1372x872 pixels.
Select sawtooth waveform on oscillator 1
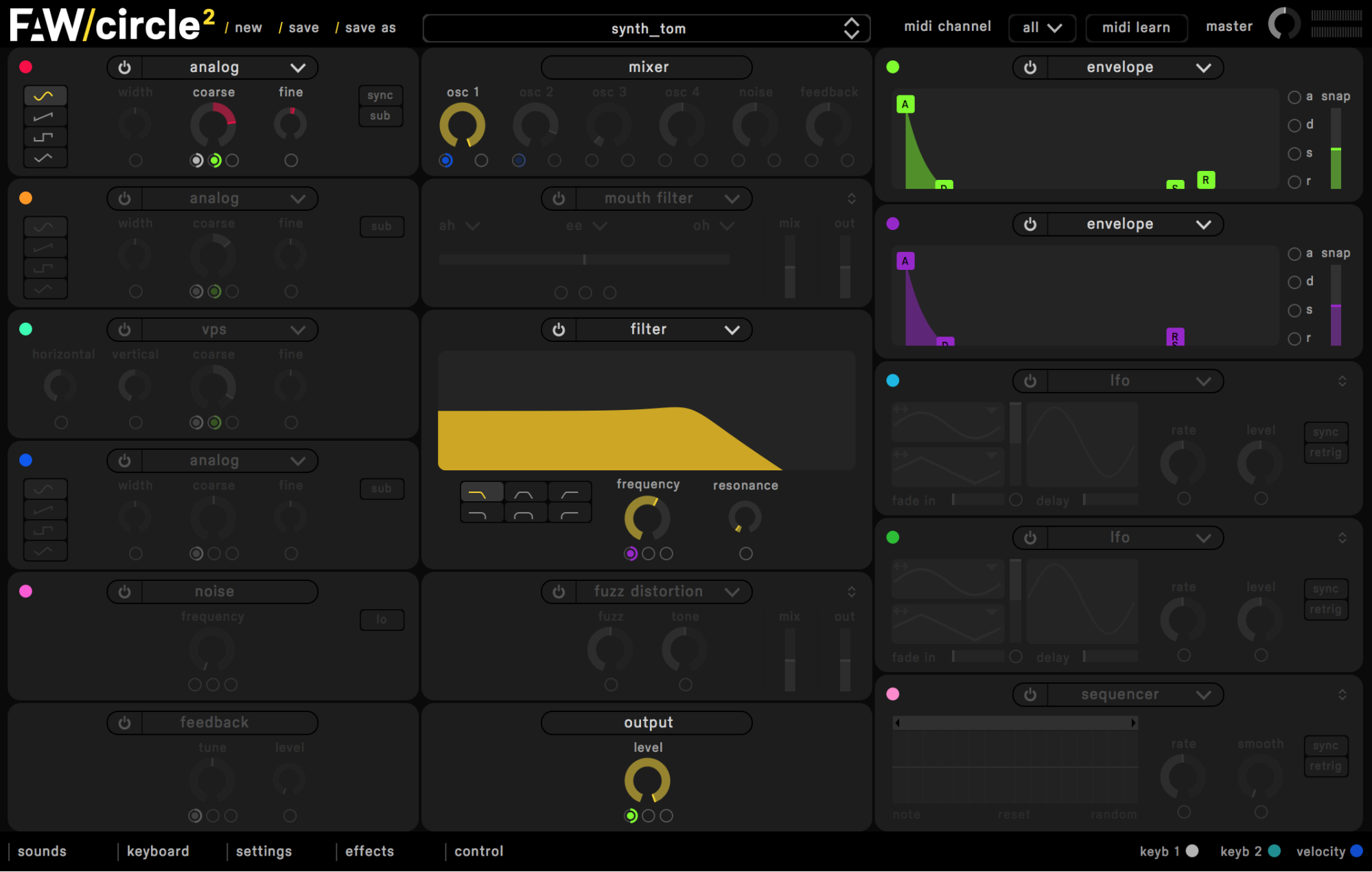[x=45, y=117]
